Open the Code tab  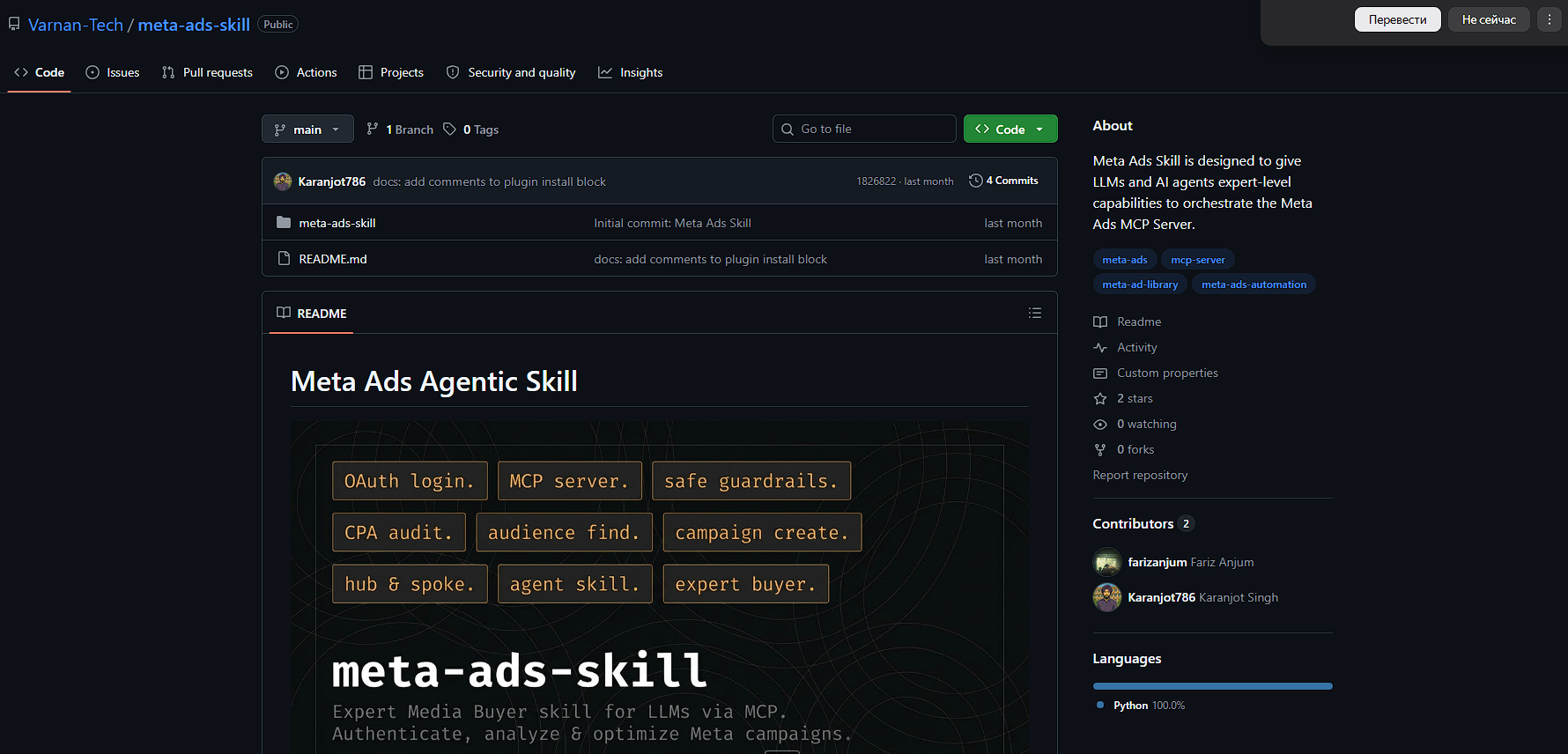[x=40, y=72]
